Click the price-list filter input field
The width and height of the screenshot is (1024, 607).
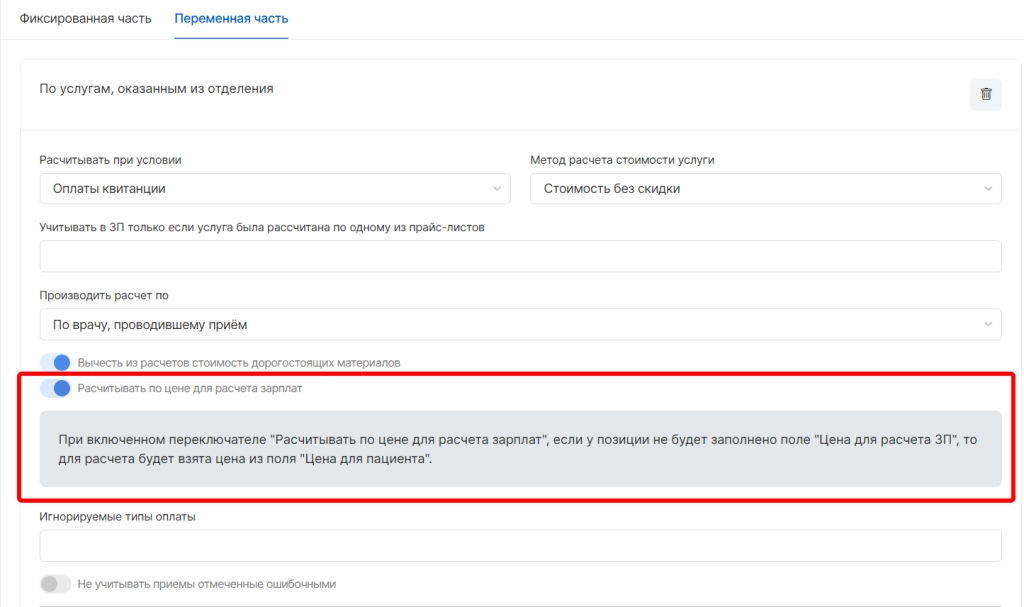point(520,256)
